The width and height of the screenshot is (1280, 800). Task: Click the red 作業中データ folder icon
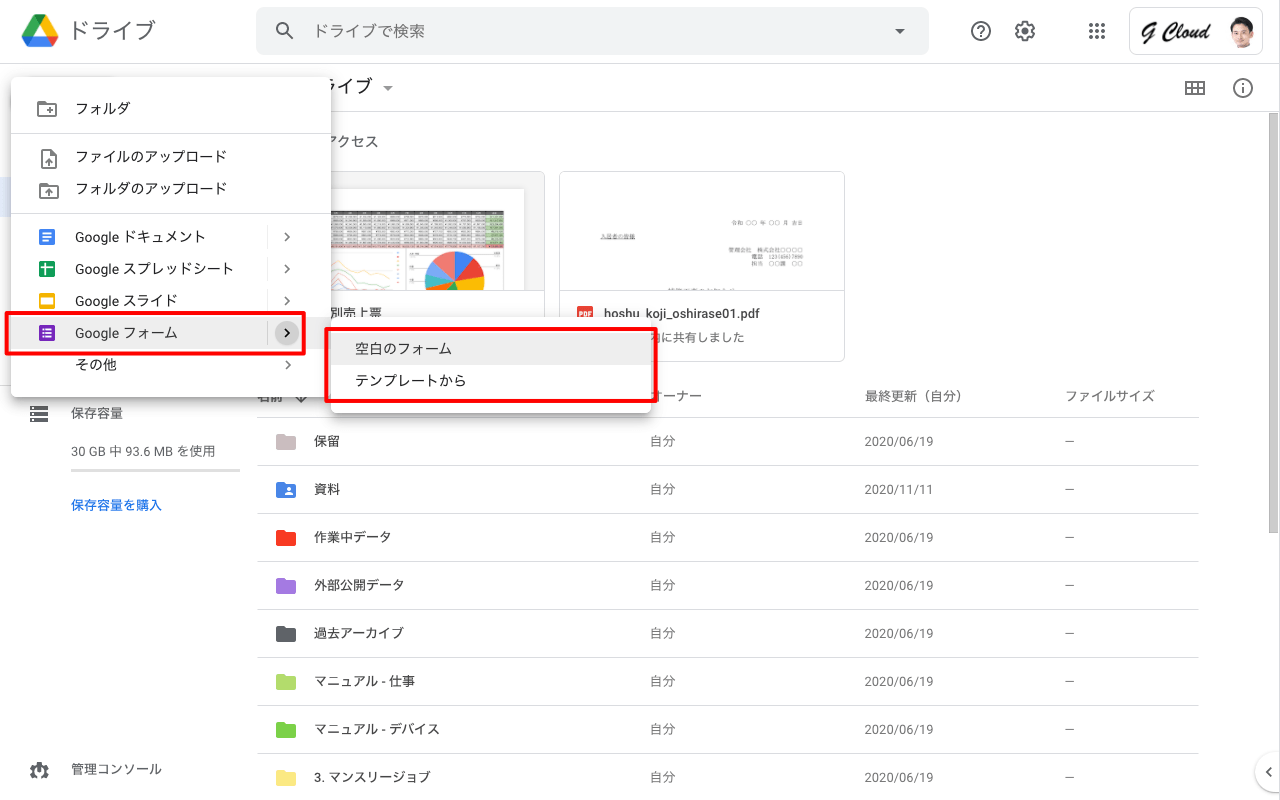[286, 537]
